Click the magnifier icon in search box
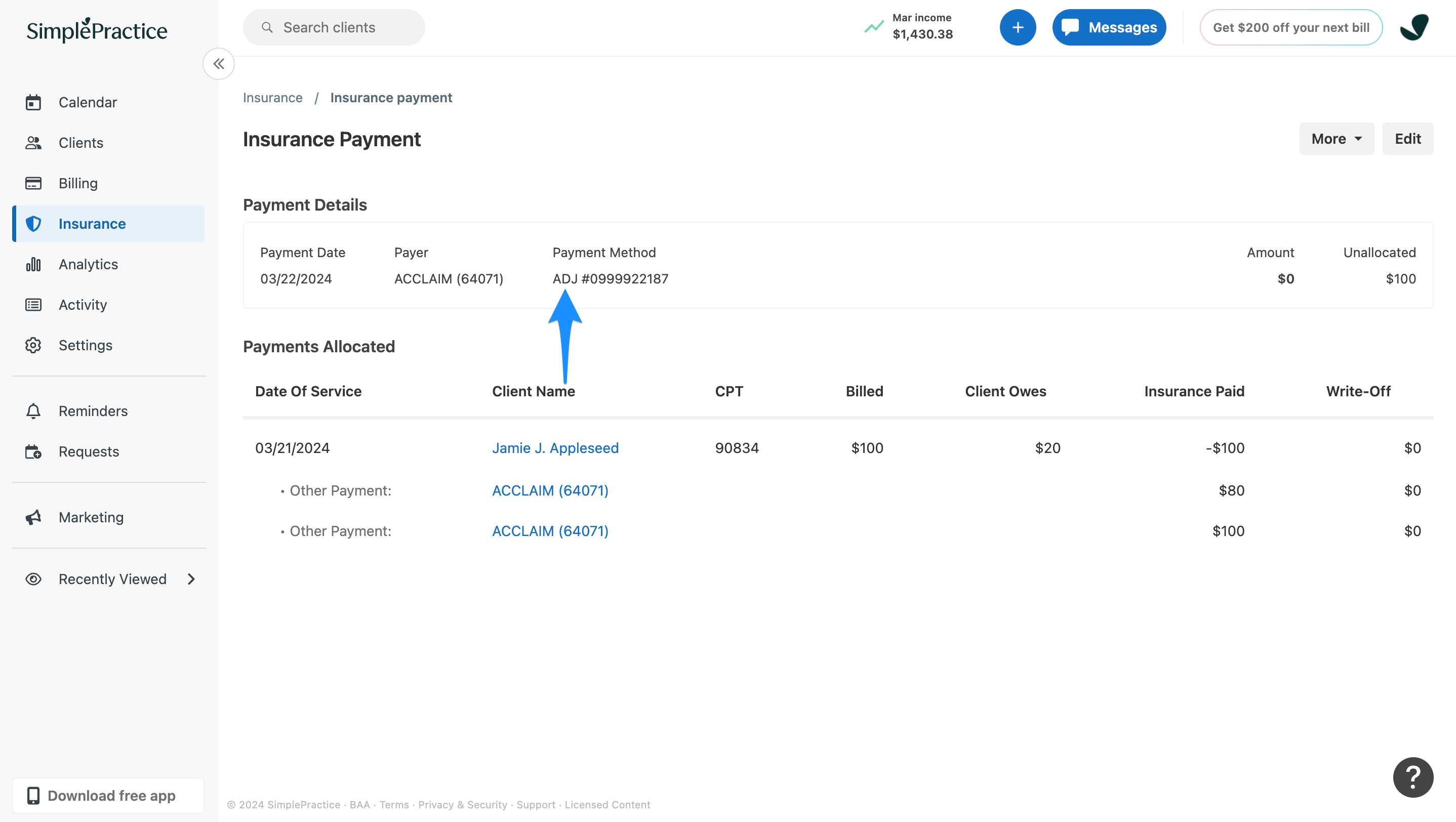The width and height of the screenshot is (1456, 822). pyautogui.click(x=267, y=27)
